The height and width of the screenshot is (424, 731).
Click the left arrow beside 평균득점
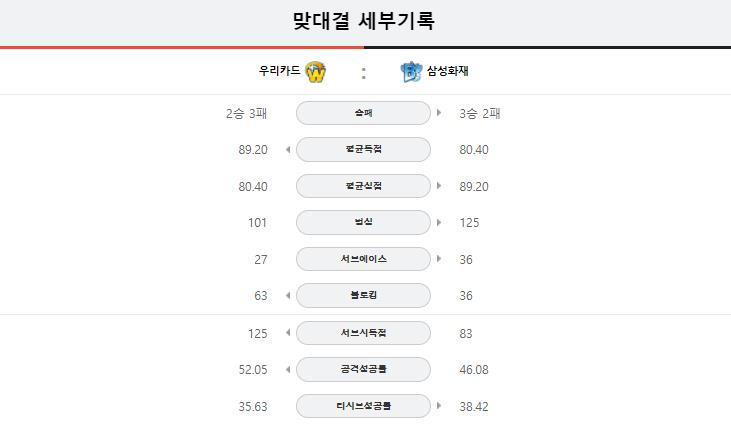(x=288, y=149)
